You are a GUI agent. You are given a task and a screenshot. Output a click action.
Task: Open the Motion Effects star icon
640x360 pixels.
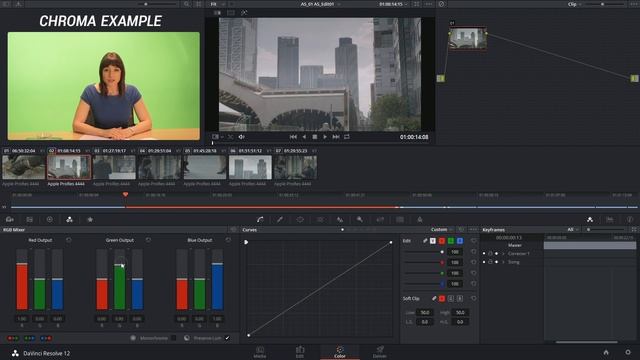pyautogui.click(x=90, y=220)
